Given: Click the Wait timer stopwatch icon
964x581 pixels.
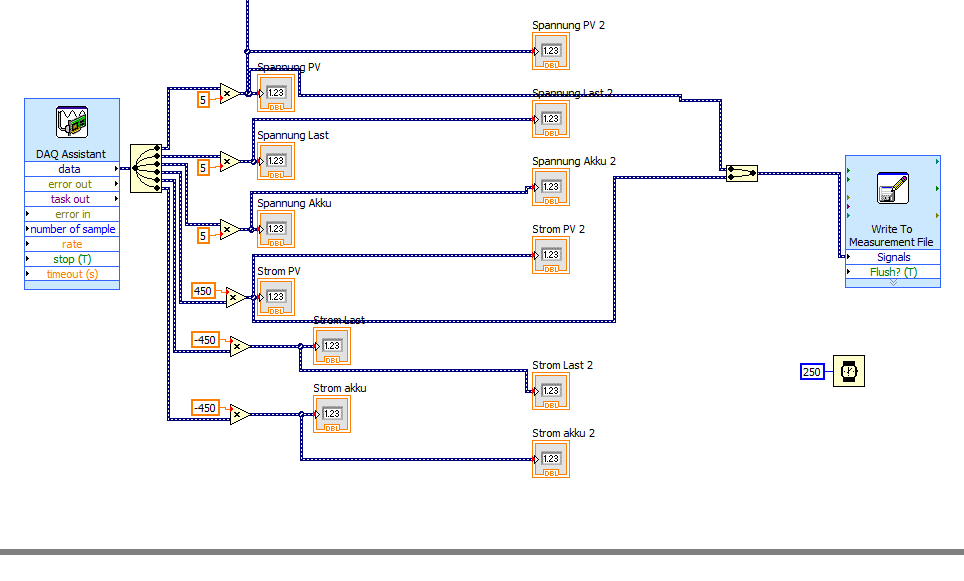Looking at the screenshot, I should click(849, 371).
